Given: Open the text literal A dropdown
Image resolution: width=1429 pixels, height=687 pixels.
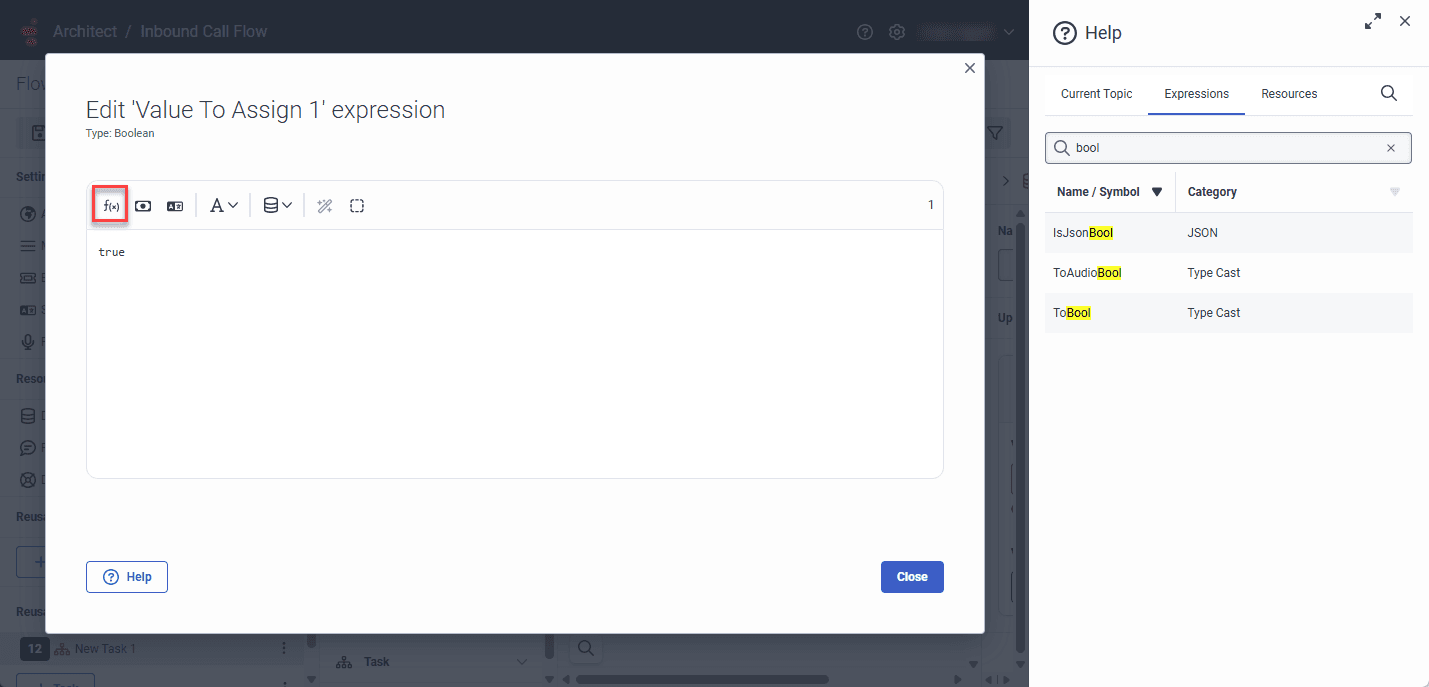Looking at the screenshot, I should 224,204.
